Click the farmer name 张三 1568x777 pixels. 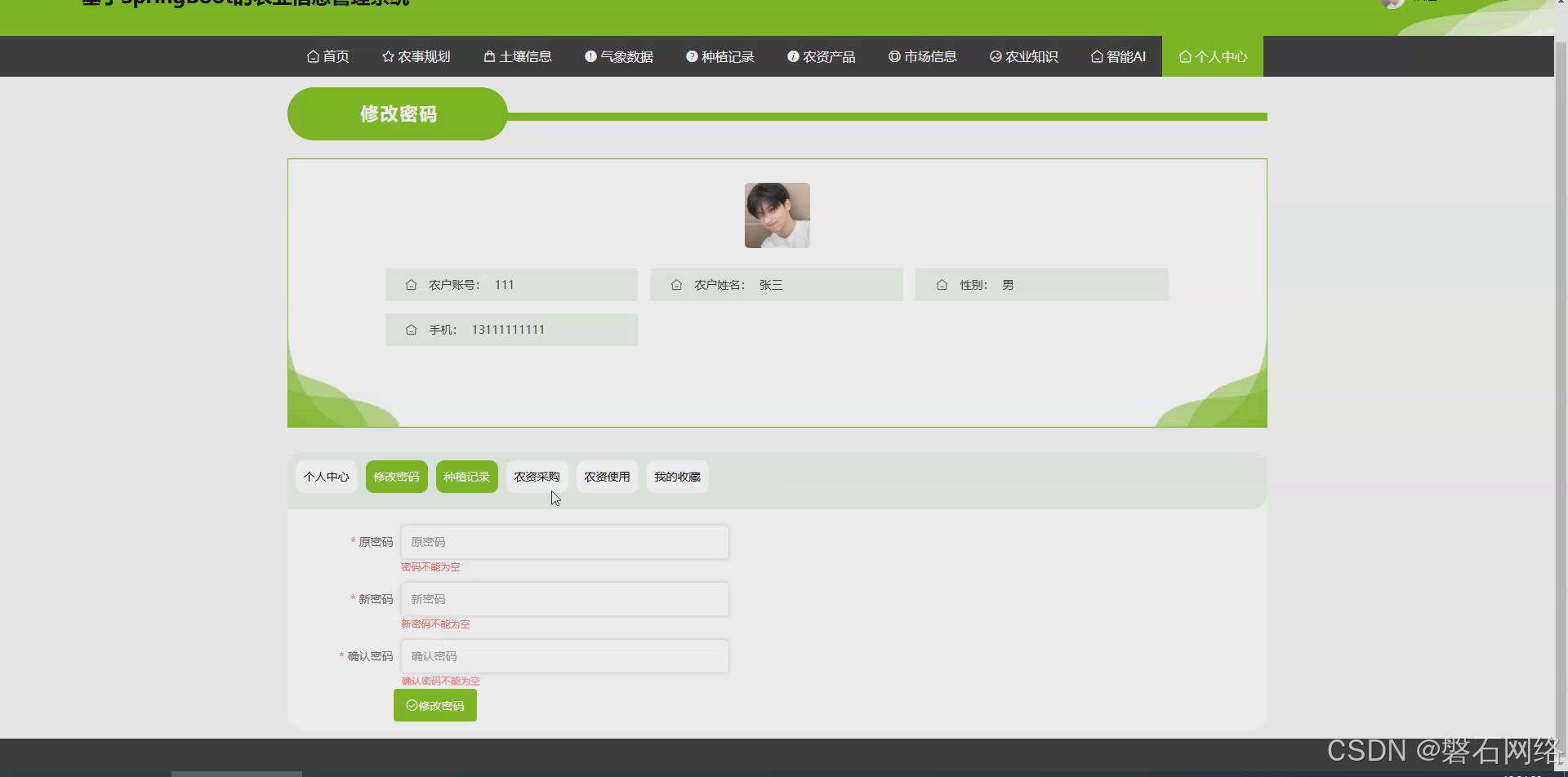[x=771, y=285]
